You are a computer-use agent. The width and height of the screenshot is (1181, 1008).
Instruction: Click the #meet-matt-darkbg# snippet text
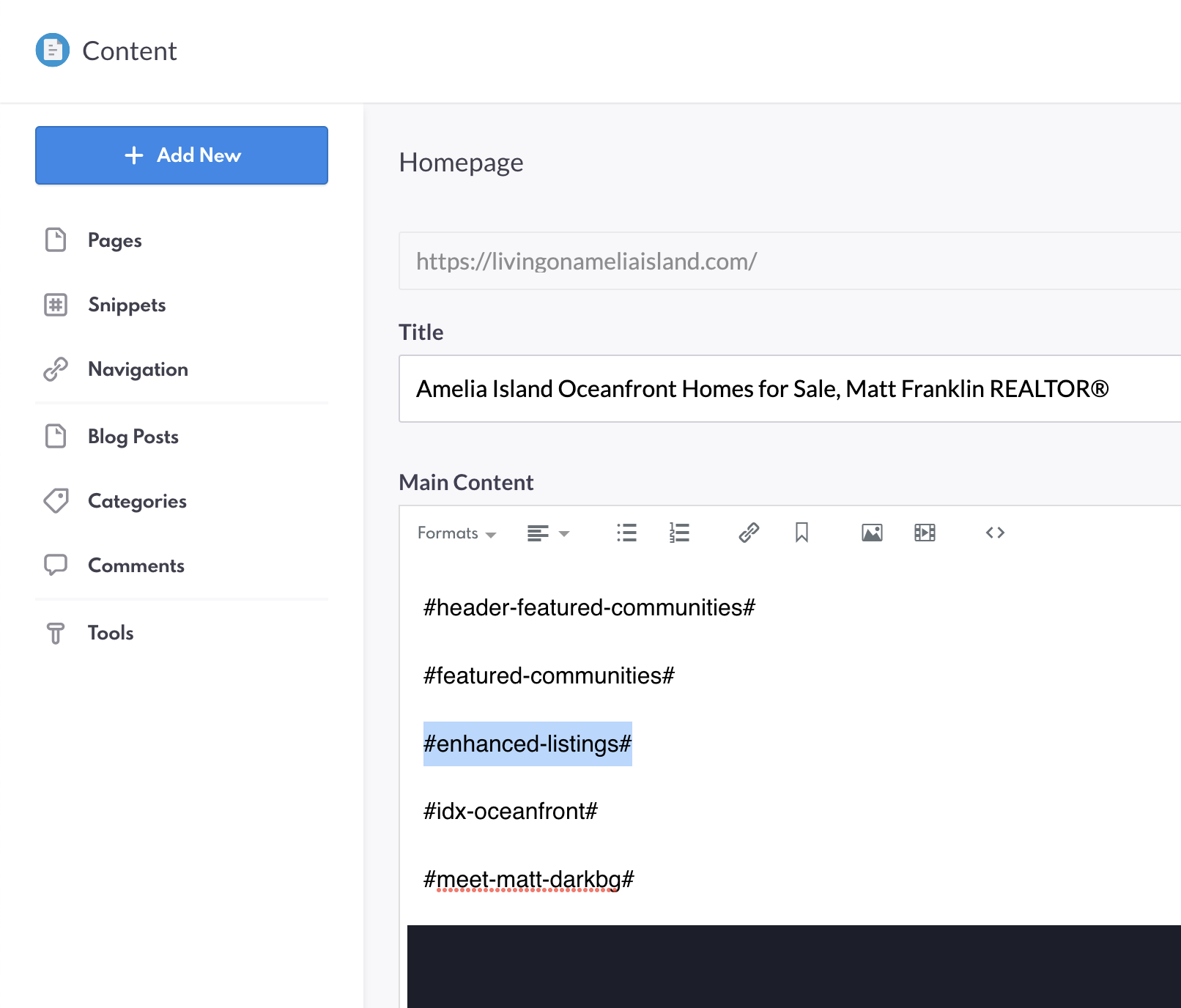click(529, 879)
